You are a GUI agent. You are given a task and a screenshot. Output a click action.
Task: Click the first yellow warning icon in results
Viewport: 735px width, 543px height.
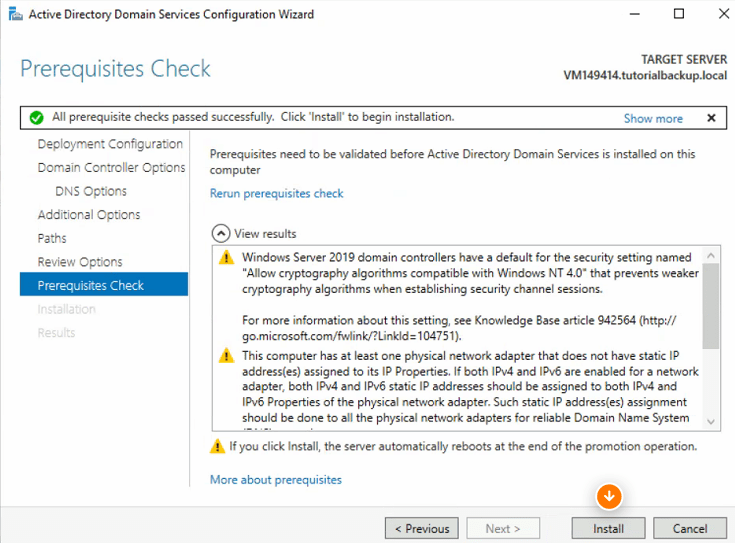[x=226, y=257]
